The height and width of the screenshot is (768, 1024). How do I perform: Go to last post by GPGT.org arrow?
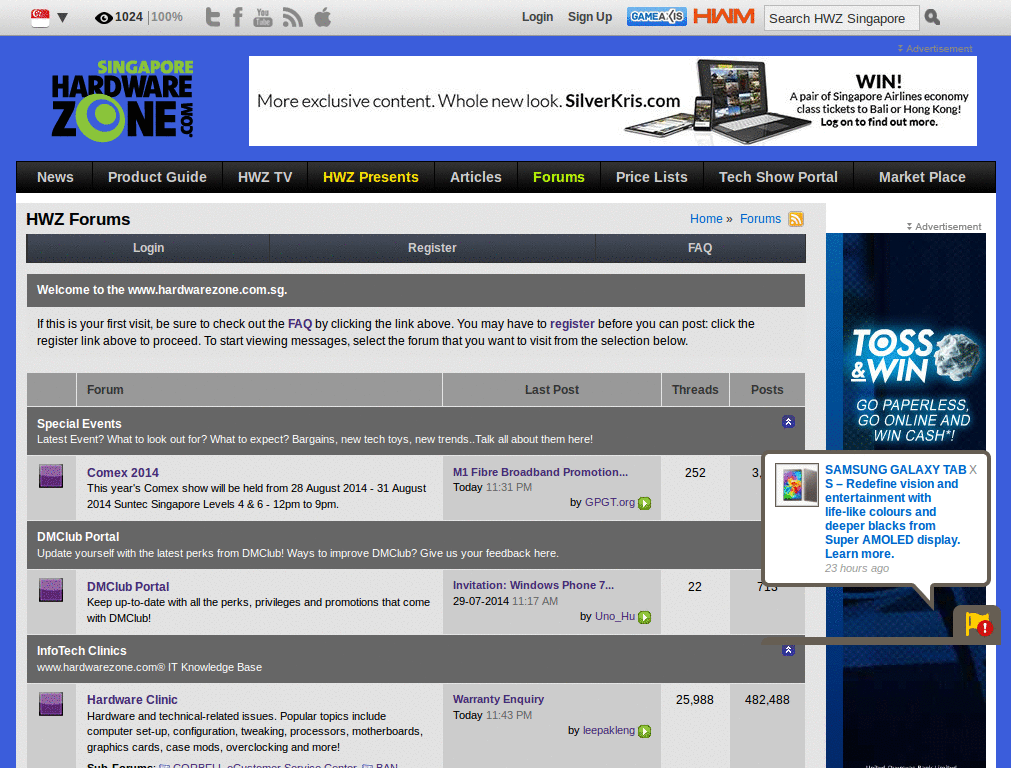click(x=645, y=503)
